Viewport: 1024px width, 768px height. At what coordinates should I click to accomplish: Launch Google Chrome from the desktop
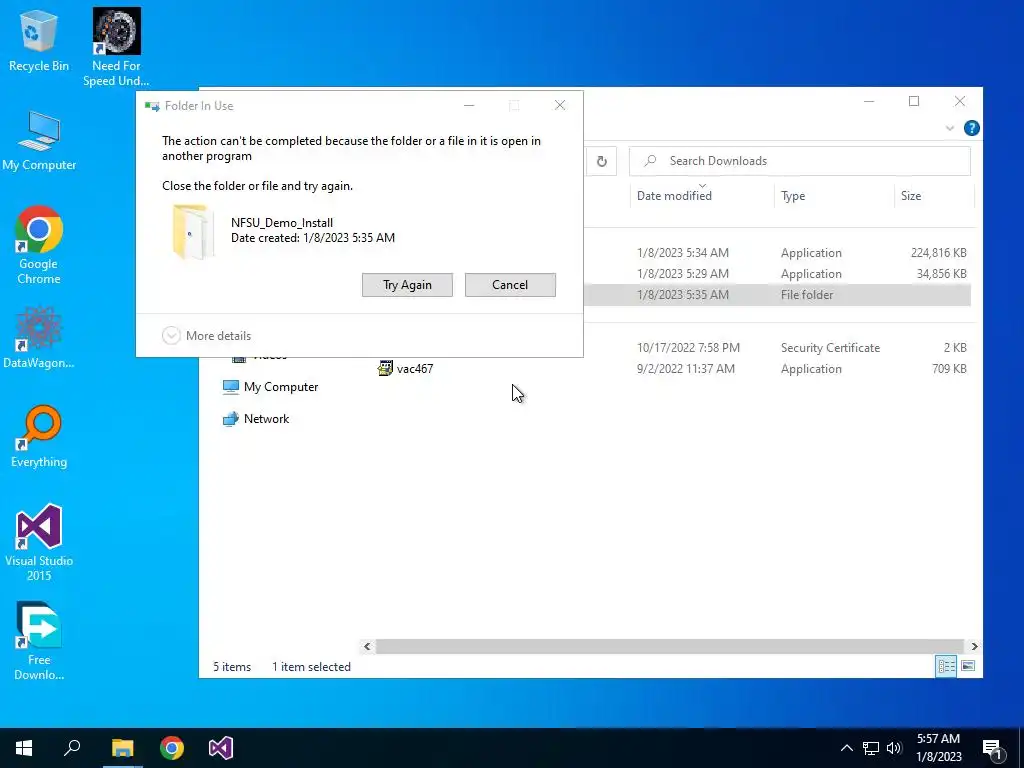point(39,246)
